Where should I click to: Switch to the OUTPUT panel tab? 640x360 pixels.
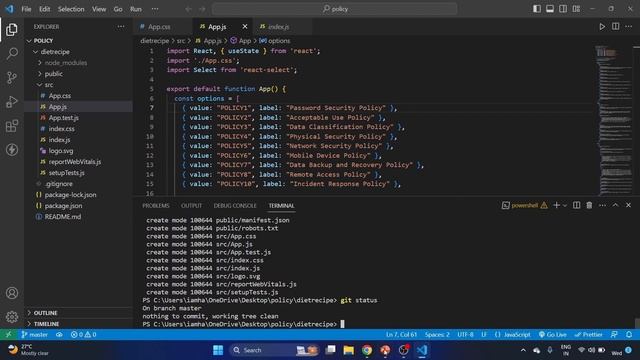(x=191, y=205)
